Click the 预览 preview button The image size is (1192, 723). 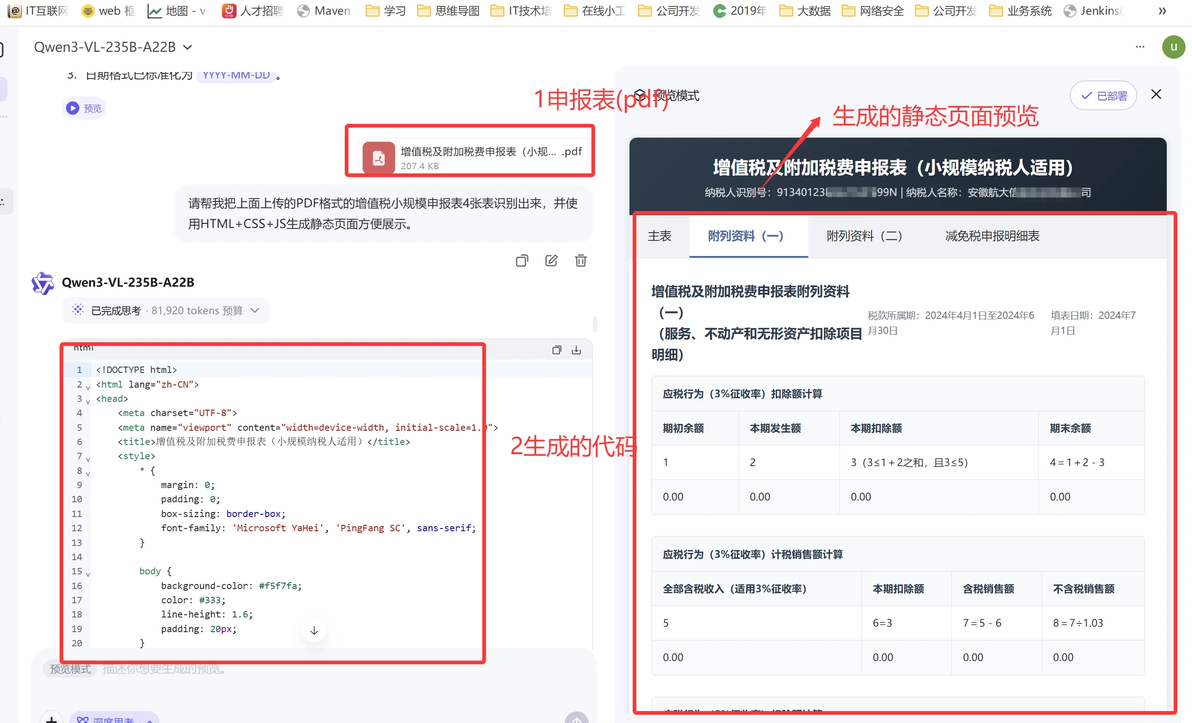click(84, 108)
